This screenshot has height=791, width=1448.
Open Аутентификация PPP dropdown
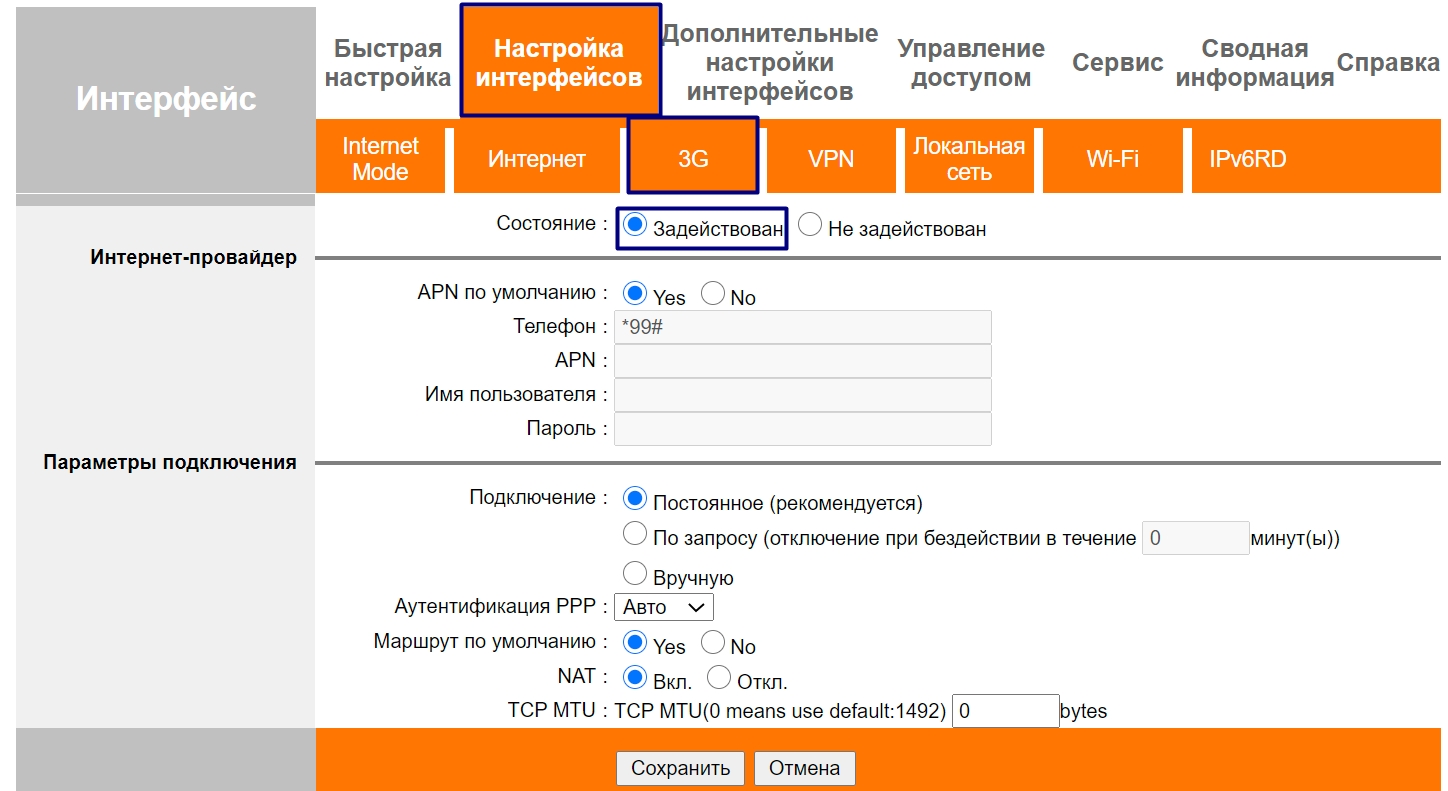pyautogui.click(x=664, y=607)
